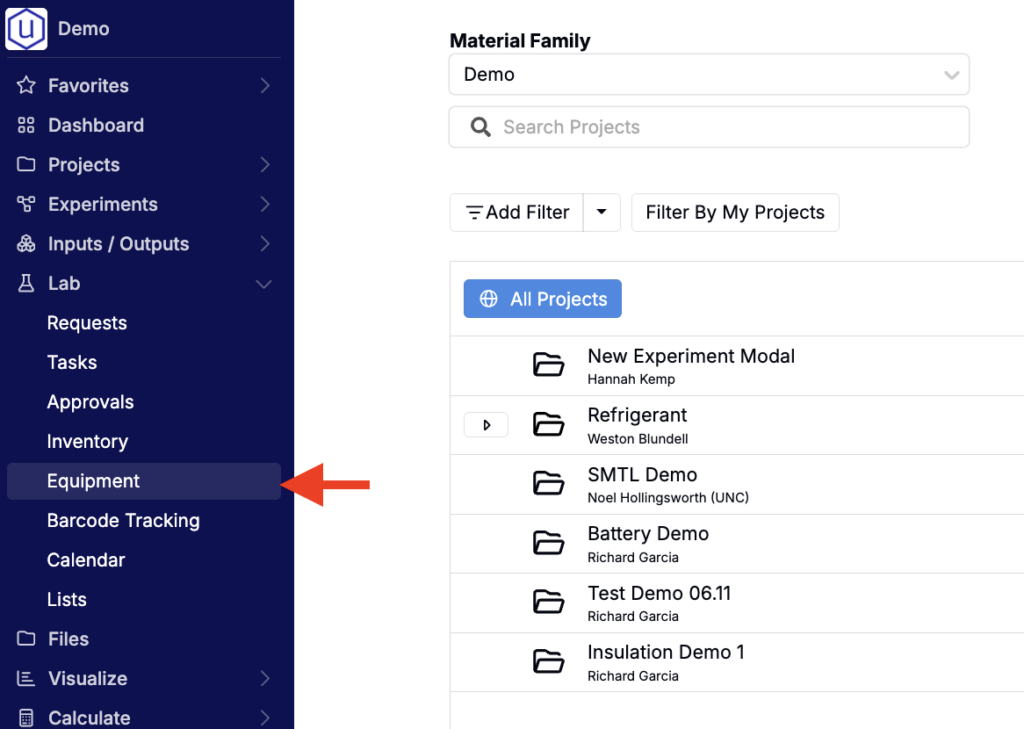This screenshot has width=1024, height=729.
Task: Click the Visualize chart icon
Action: [x=26, y=678]
